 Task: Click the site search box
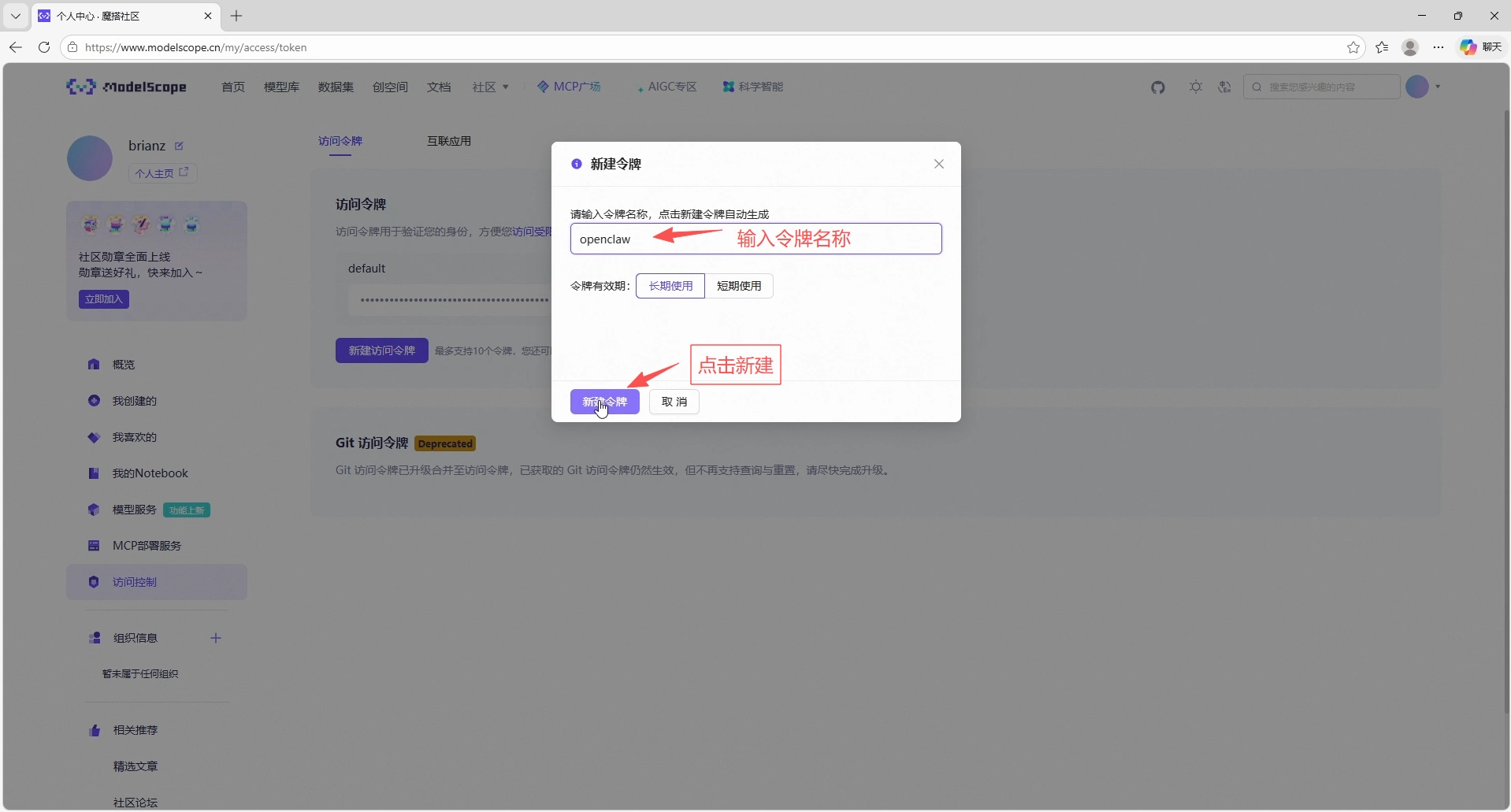click(x=1321, y=87)
